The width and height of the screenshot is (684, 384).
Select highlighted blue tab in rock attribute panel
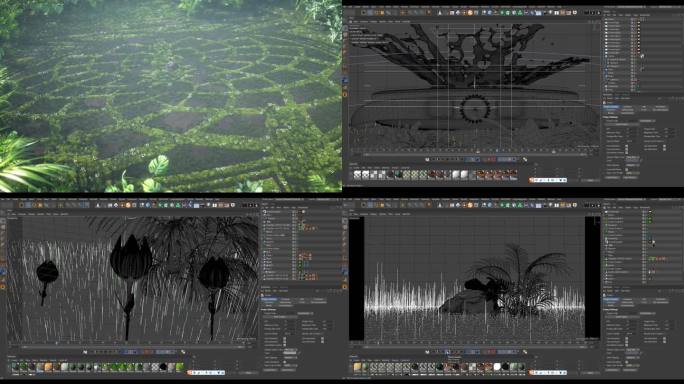(x=612, y=300)
